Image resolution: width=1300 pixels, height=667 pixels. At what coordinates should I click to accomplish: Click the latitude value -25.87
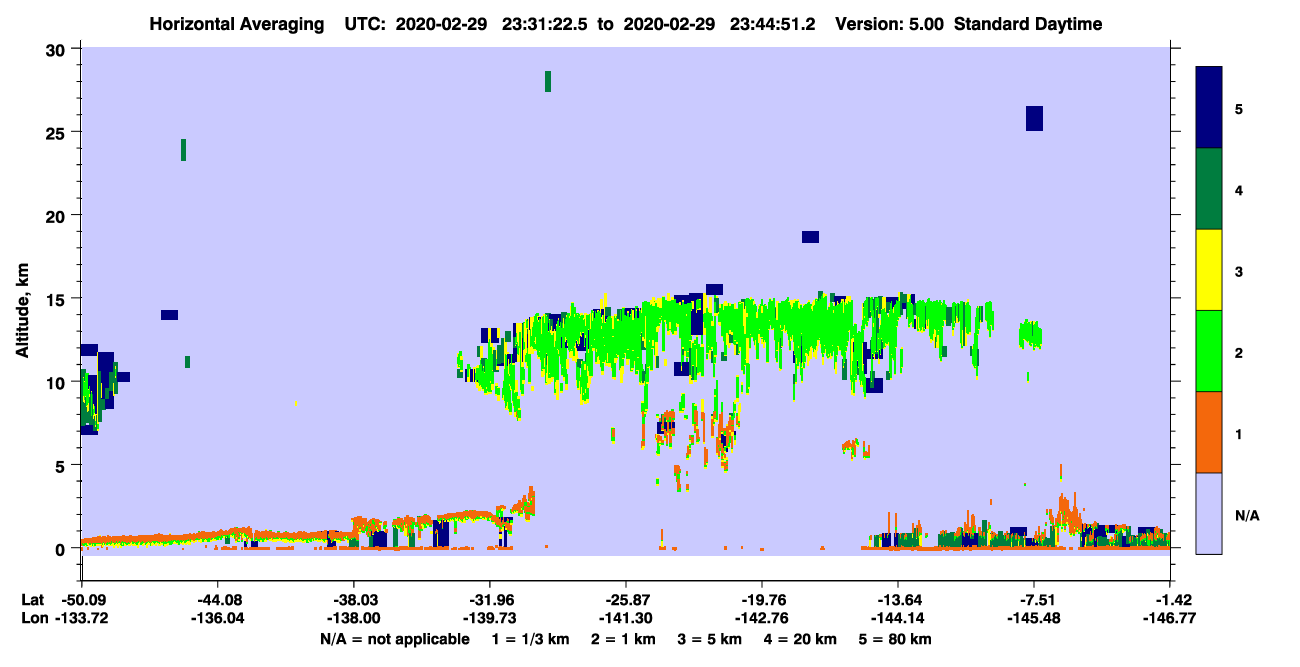[x=626, y=600]
